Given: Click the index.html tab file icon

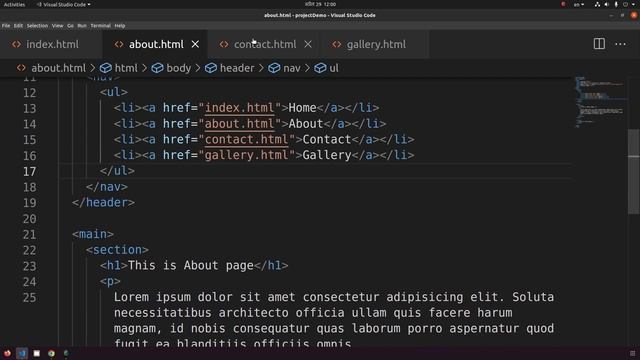Looking at the screenshot, I should pos(16,44).
